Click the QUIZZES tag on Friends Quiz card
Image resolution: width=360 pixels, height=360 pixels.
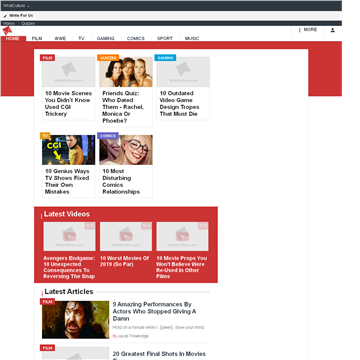(x=108, y=58)
